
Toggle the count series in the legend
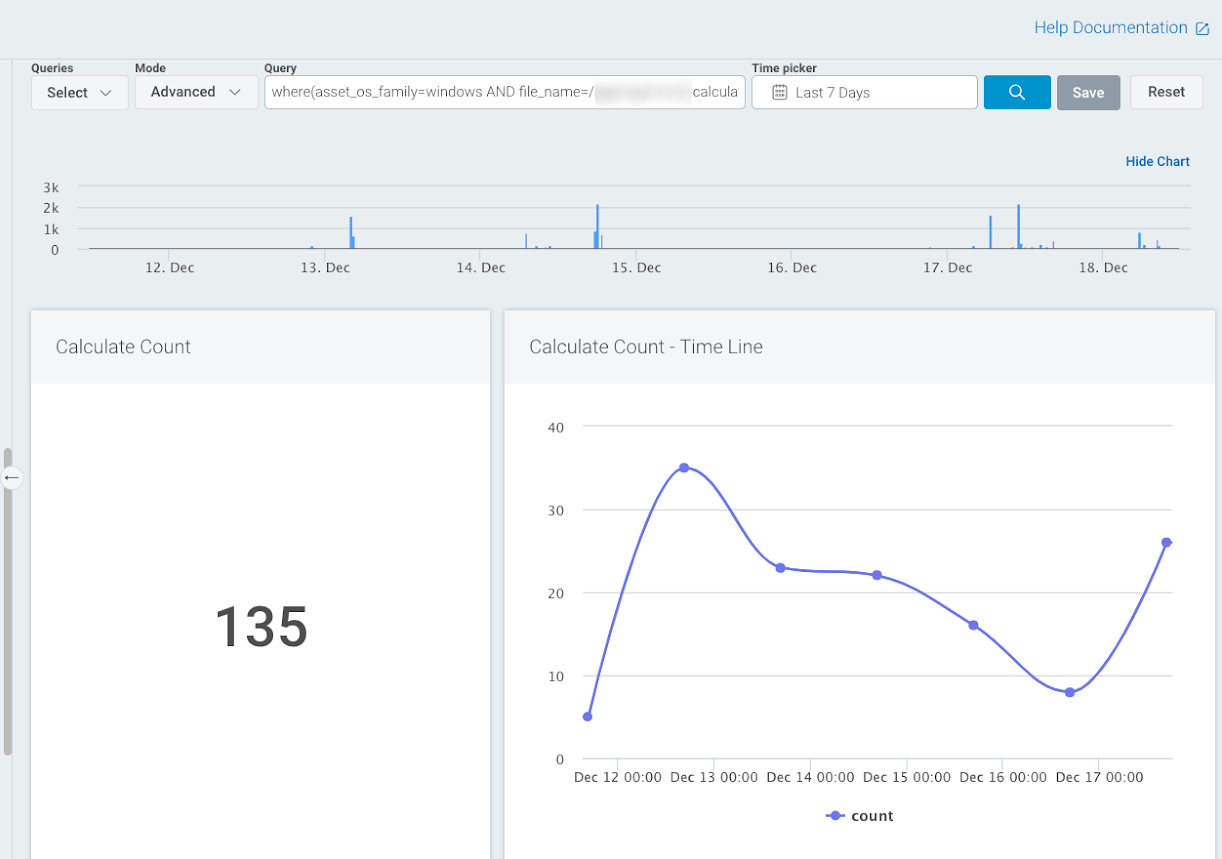860,816
